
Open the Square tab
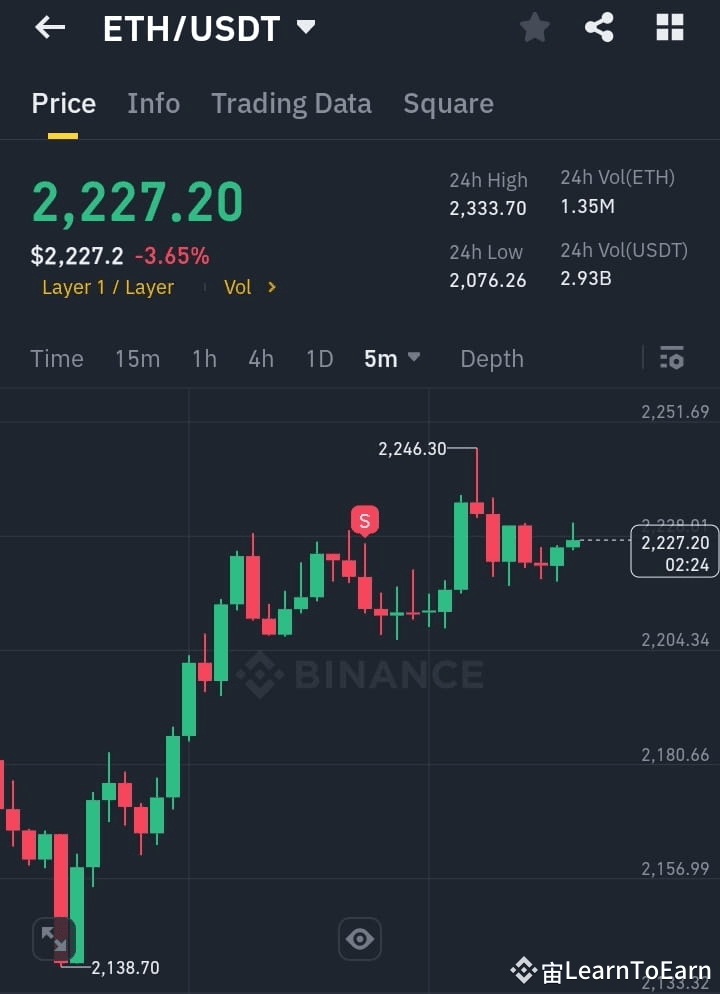448,103
